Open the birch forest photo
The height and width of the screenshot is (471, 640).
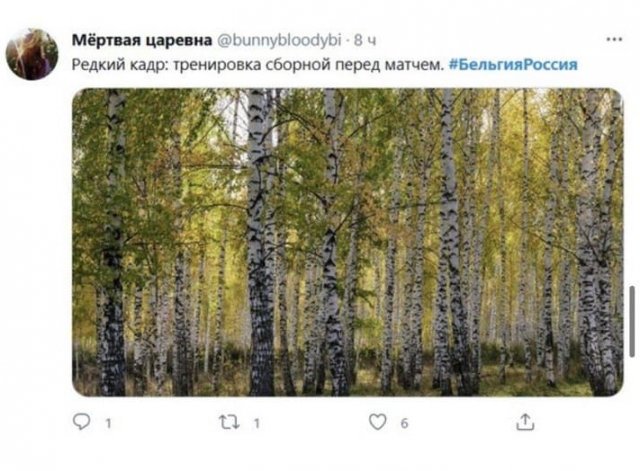(x=348, y=242)
